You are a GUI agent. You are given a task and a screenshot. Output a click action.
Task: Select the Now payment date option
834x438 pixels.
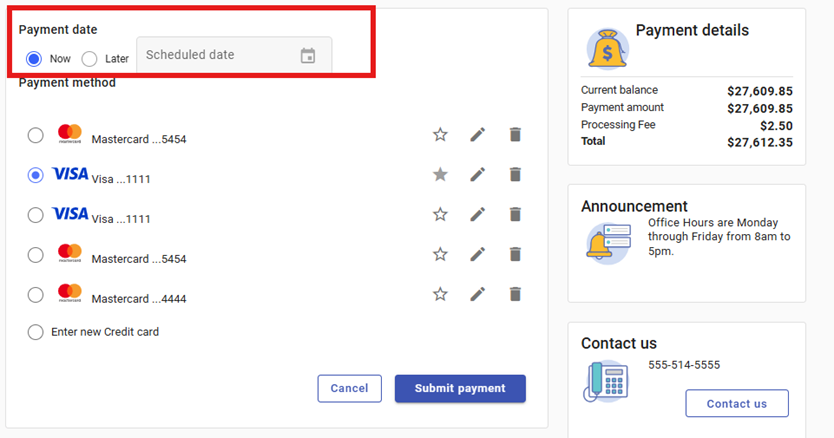click(x=35, y=59)
